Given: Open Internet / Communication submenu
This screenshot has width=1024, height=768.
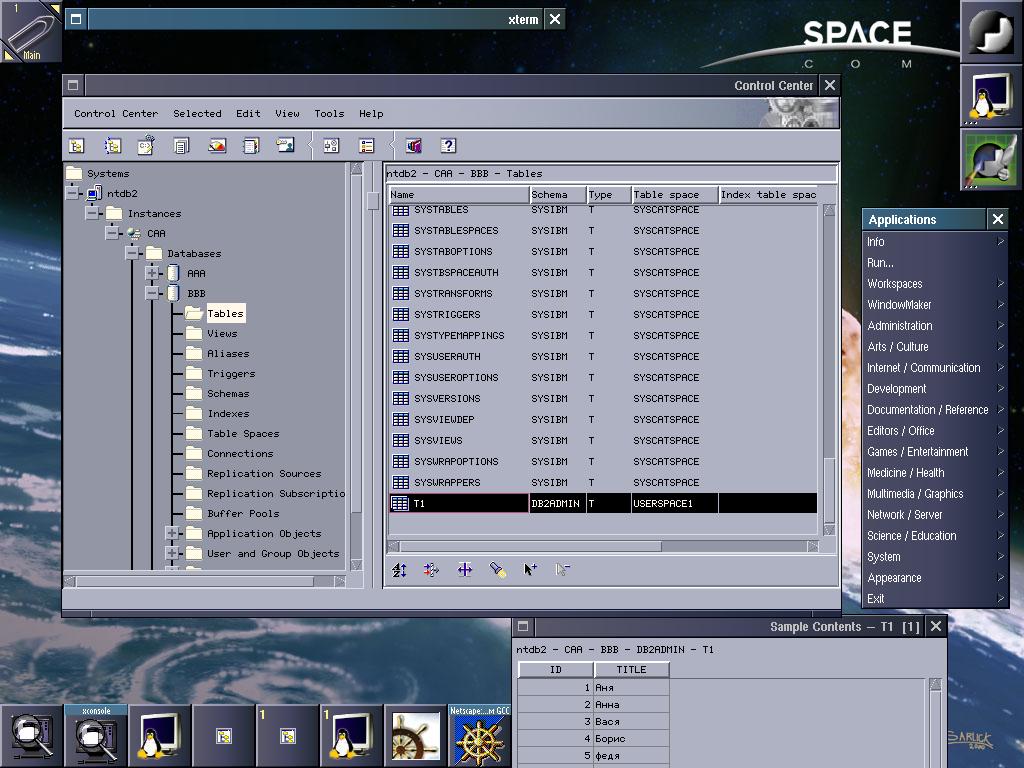Looking at the screenshot, I should click(x=935, y=368).
